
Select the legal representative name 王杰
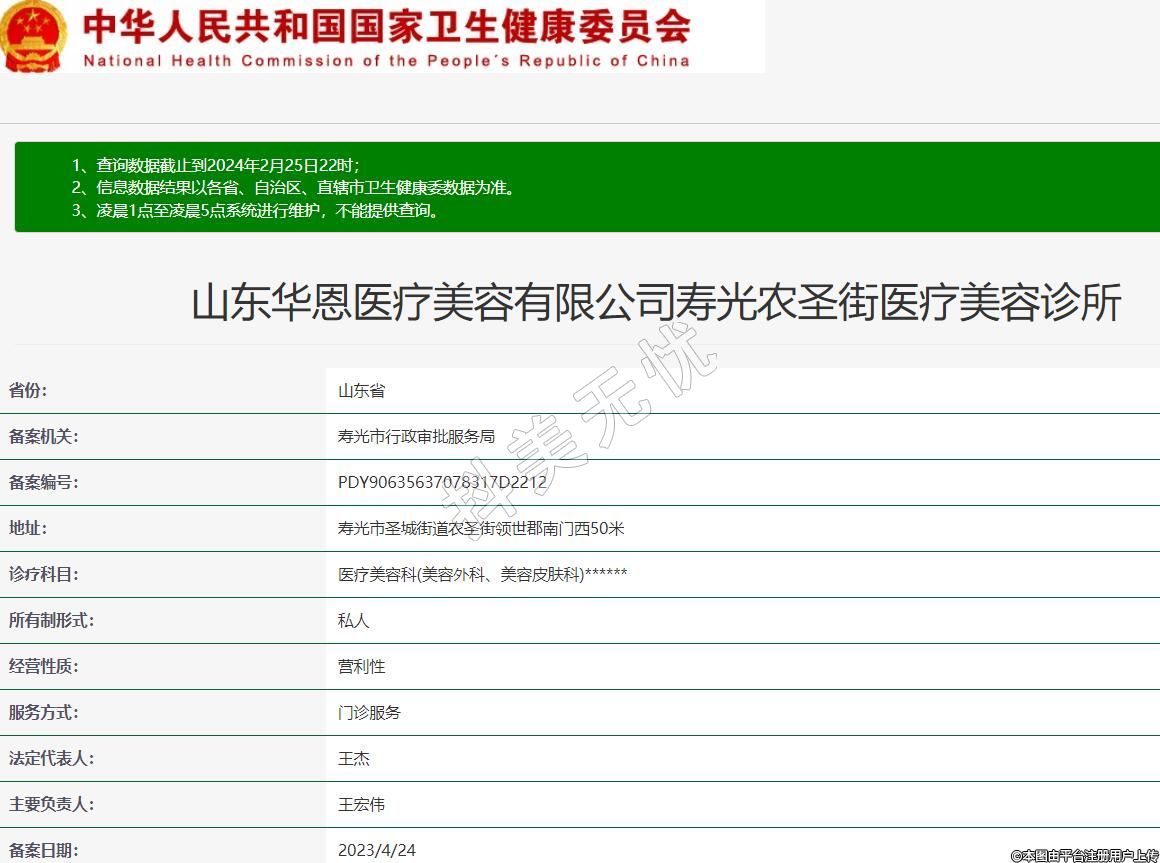pyautogui.click(x=353, y=759)
